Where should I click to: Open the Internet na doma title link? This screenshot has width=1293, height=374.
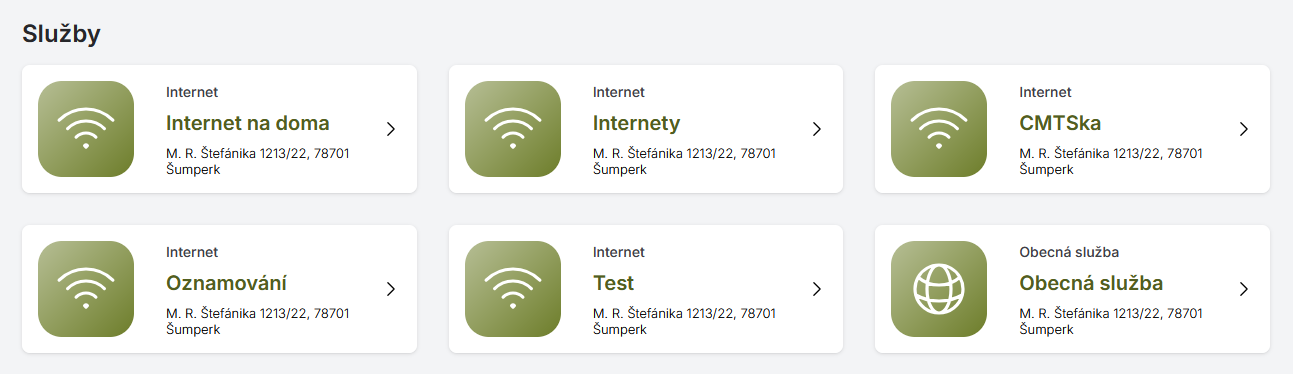click(247, 123)
